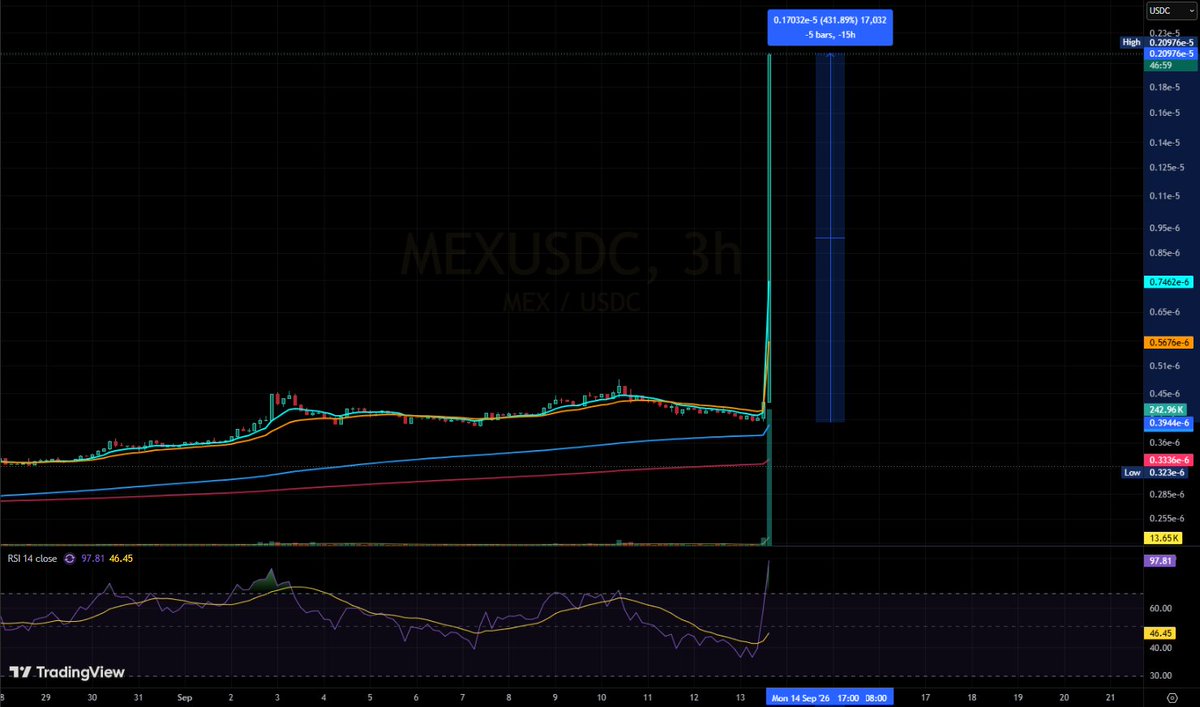1200x707 pixels.
Task: Click the 17 date label on time axis
Action: pyautogui.click(x=925, y=696)
